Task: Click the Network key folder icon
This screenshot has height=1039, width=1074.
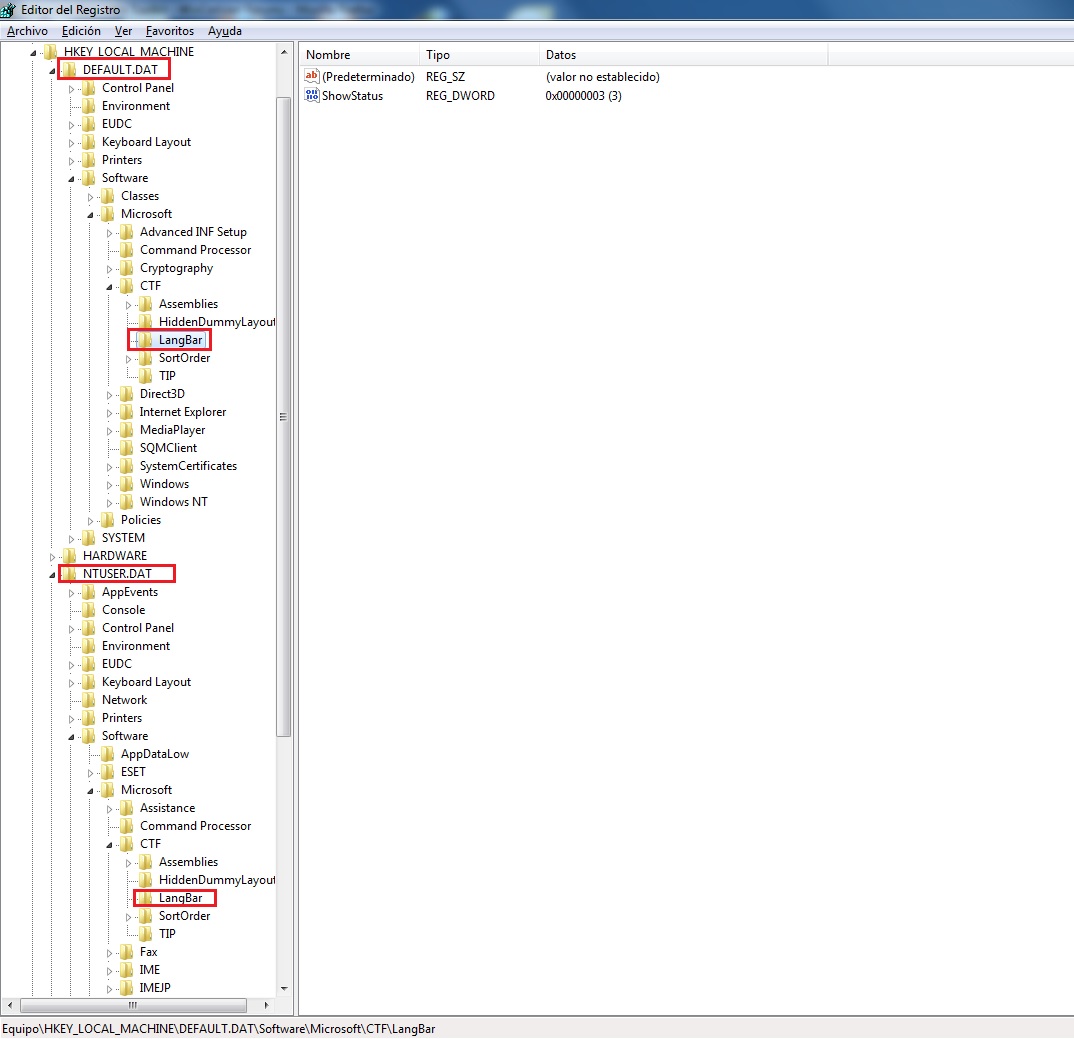Action: click(88, 700)
